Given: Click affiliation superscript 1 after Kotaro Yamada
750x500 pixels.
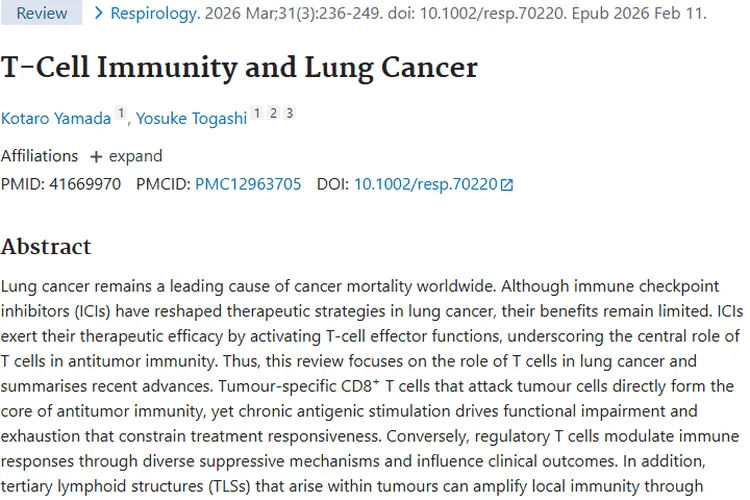Looking at the screenshot, I should click(121, 114).
